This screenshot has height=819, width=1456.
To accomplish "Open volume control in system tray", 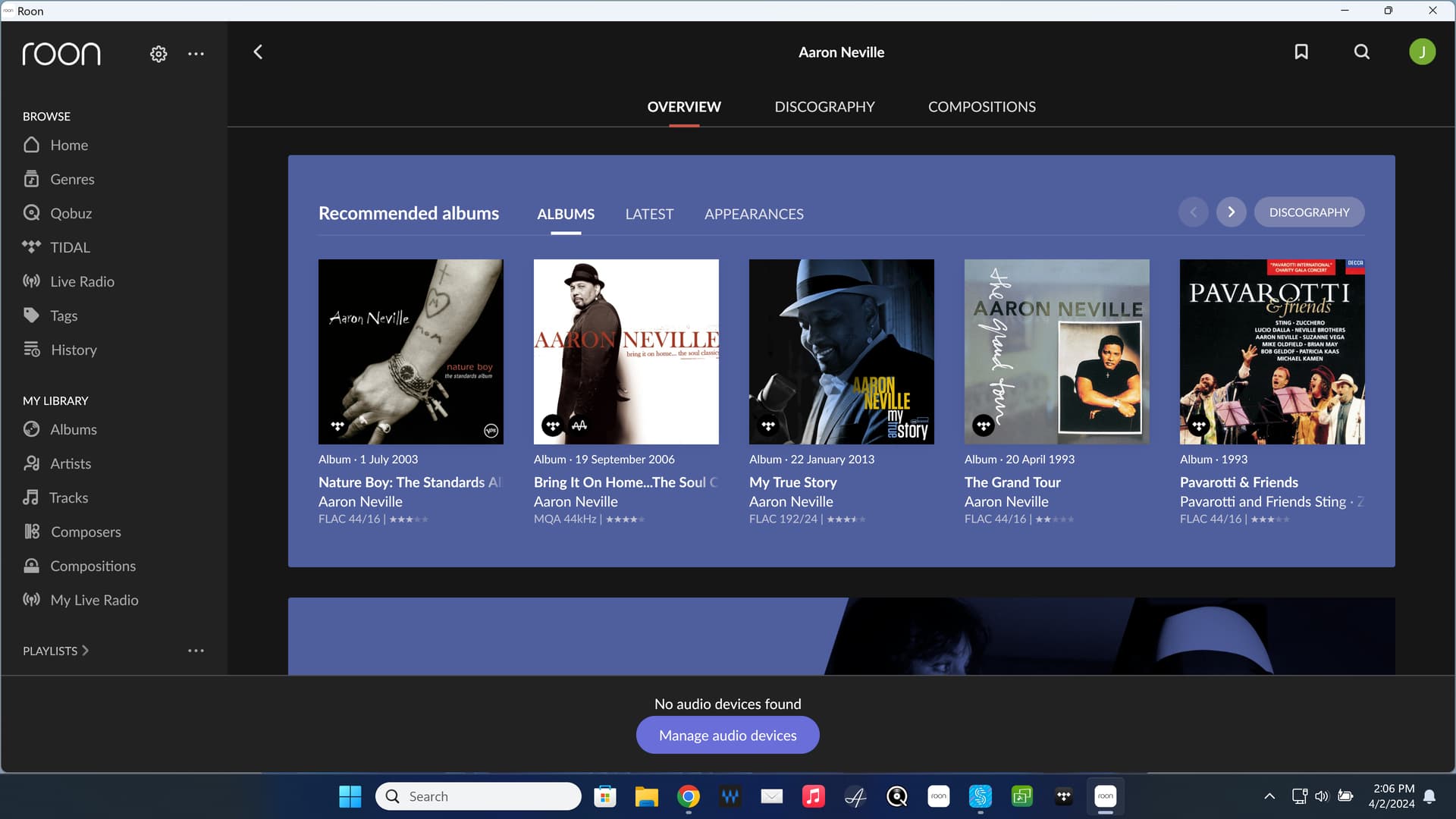I will 1322,796.
